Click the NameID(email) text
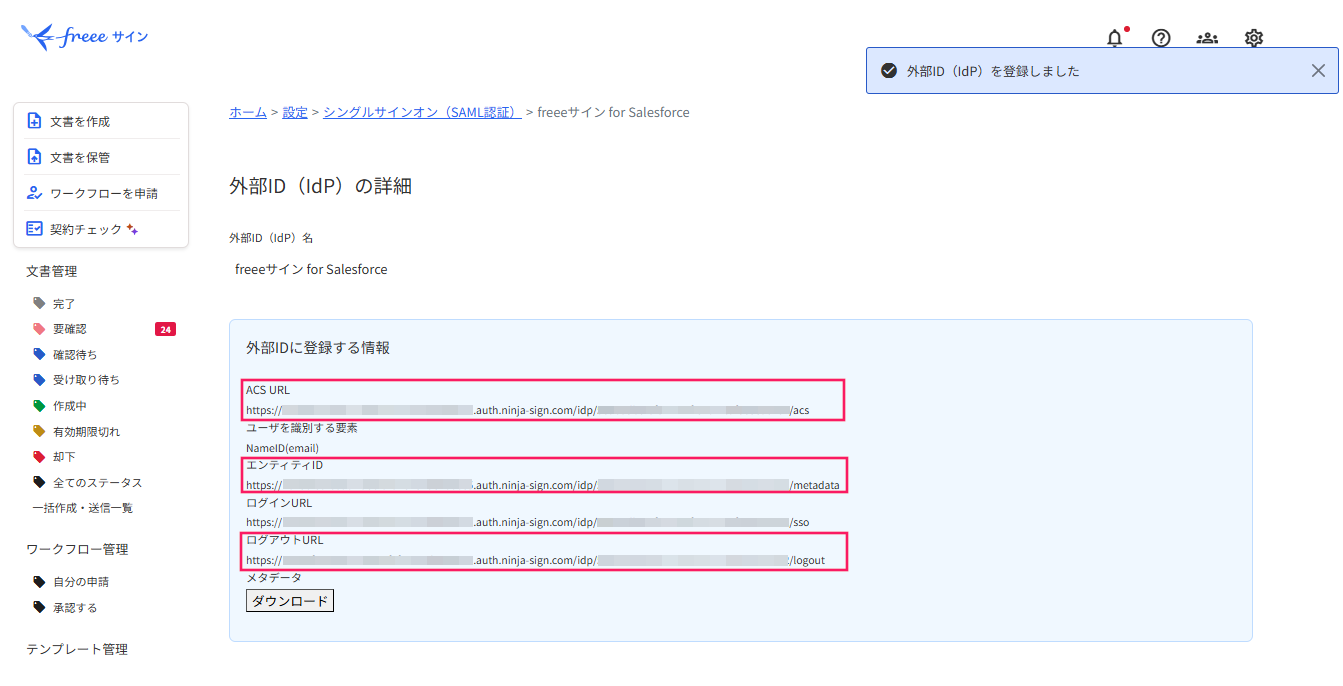 point(283,448)
